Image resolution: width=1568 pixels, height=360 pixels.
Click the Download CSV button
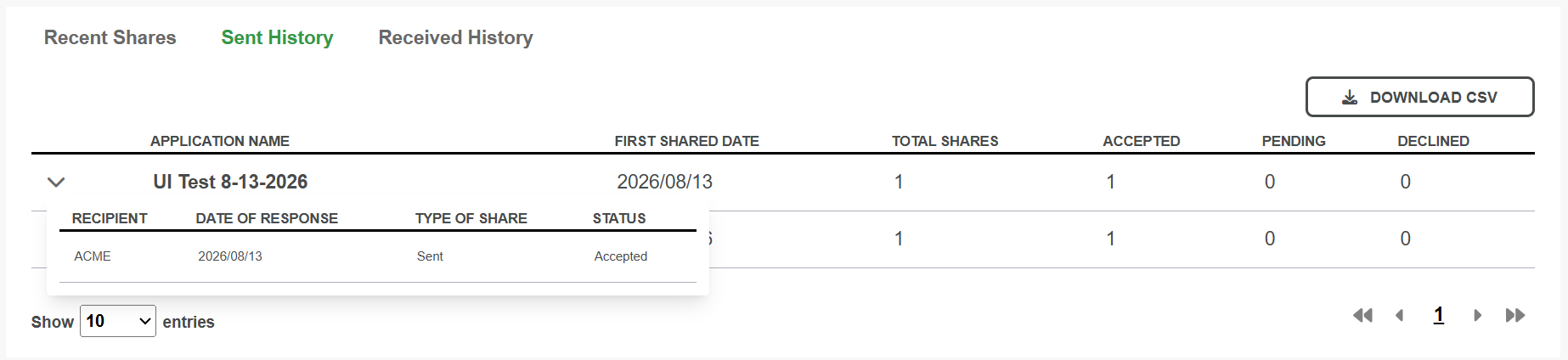(1419, 97)
